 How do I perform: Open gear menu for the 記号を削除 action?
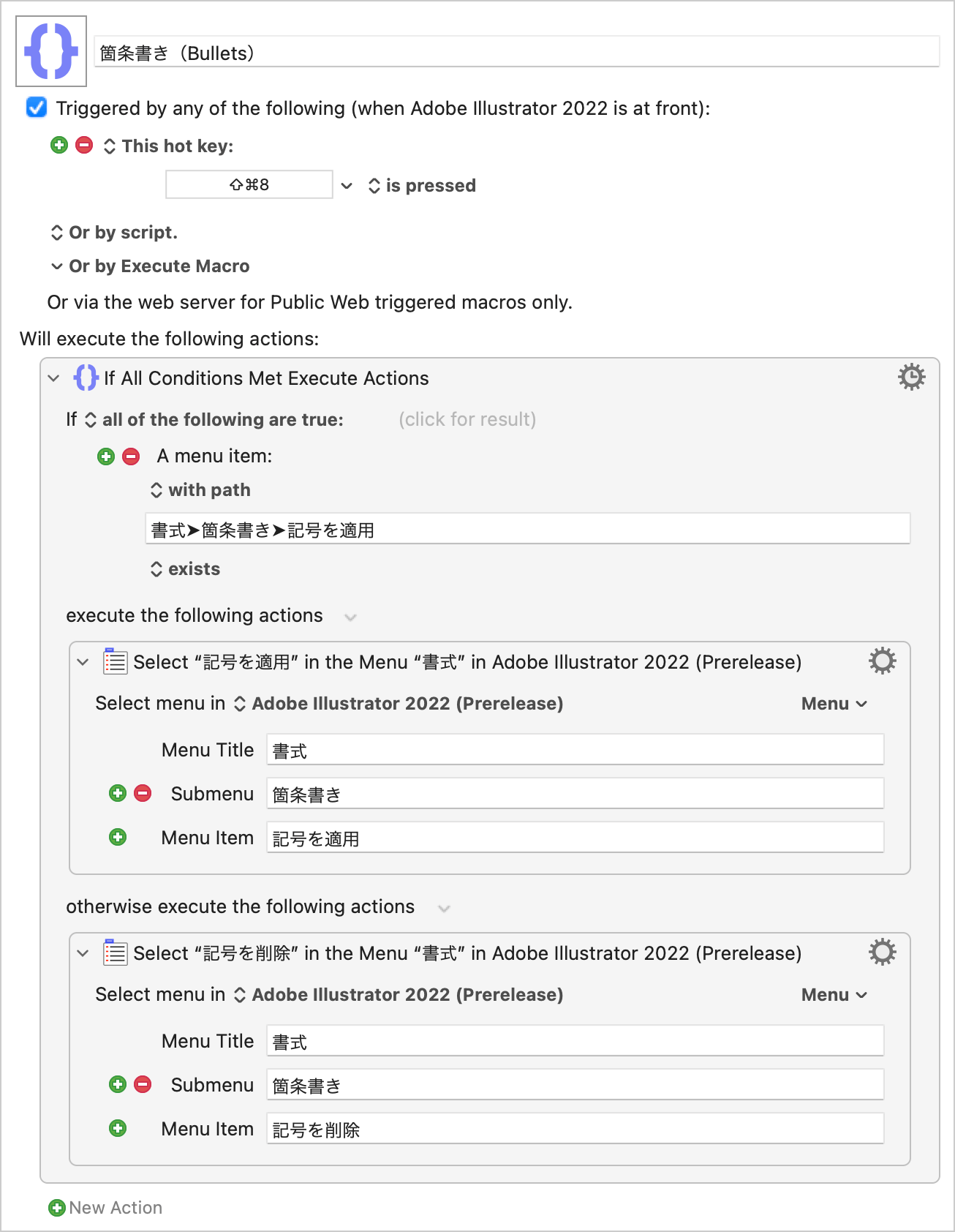pyautogui.click(x=882, y=953)
